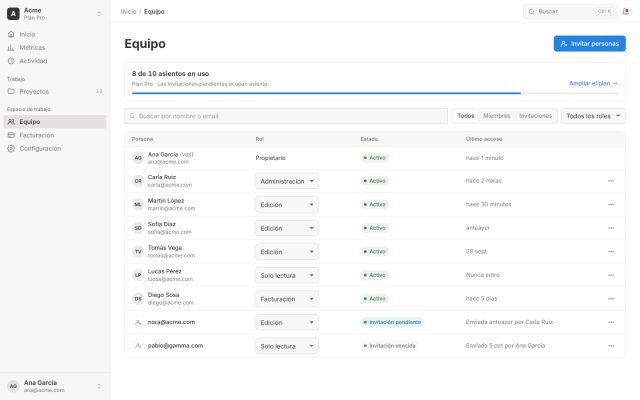Click the search magnifier icon in top bar
The width and height of the screenshot is (640, 400).
[531, 11]
